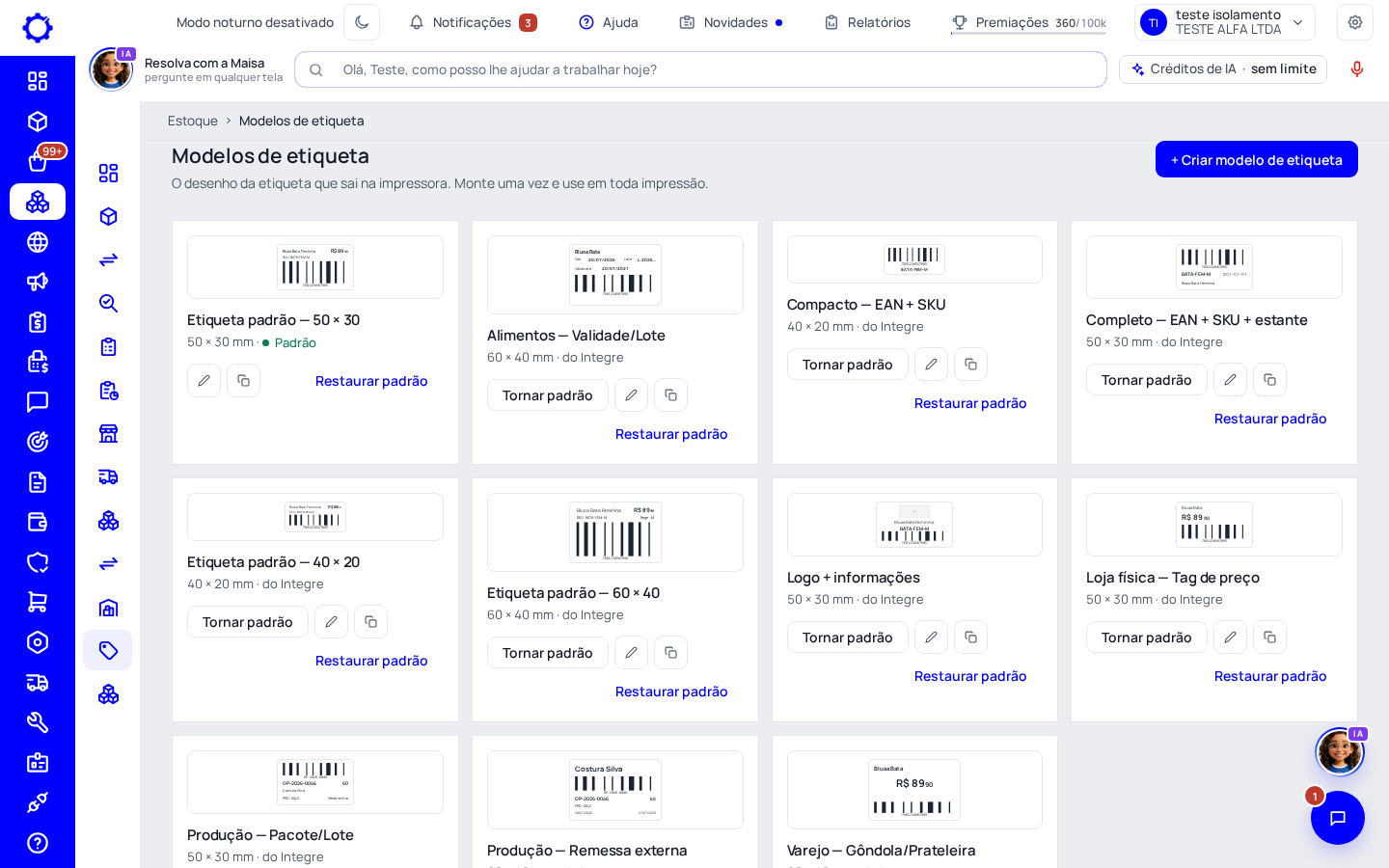Click Criar modelo de etiqueta button
This screenshot has height=868, width=1389.
point(1257,160)
